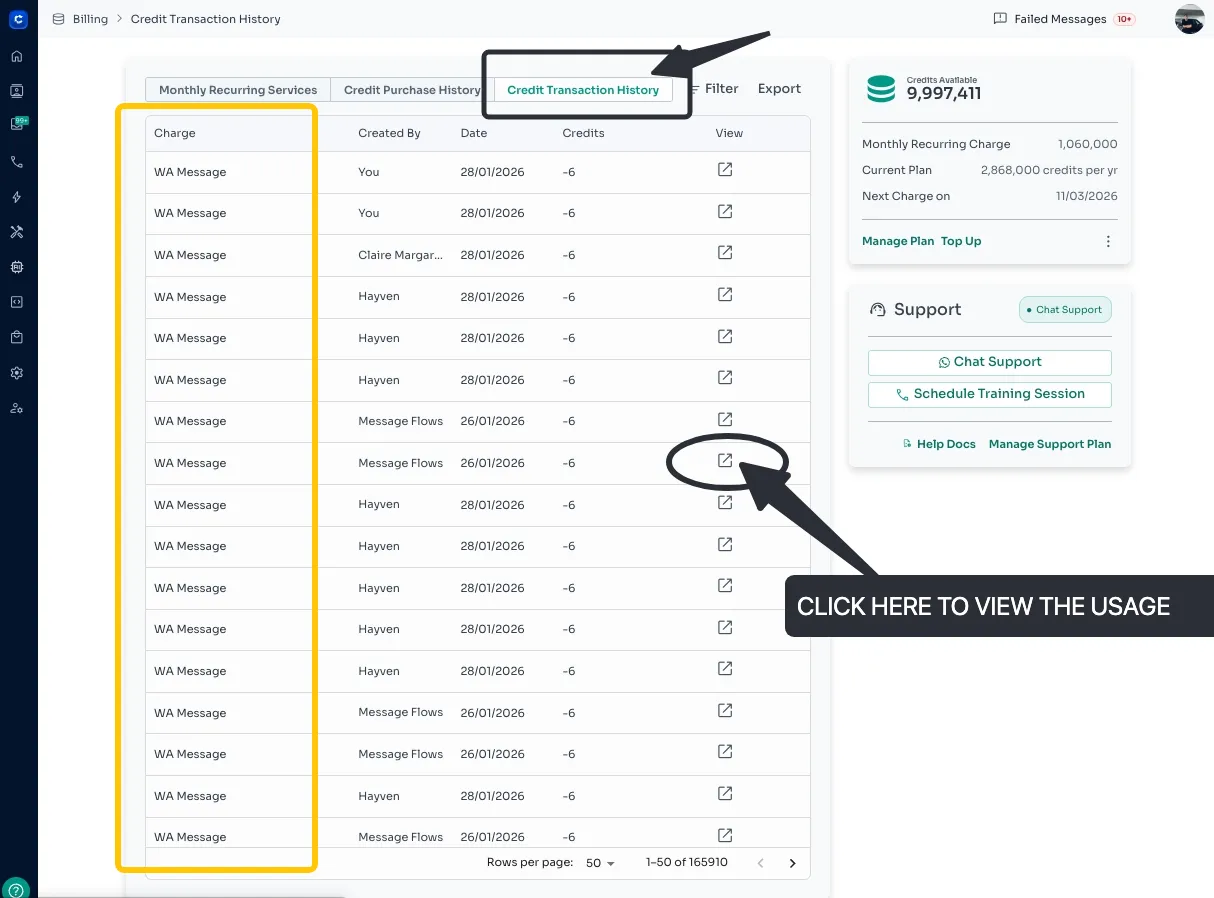
Task: Open Failed Messages notifications
Action: point(1063,19)
